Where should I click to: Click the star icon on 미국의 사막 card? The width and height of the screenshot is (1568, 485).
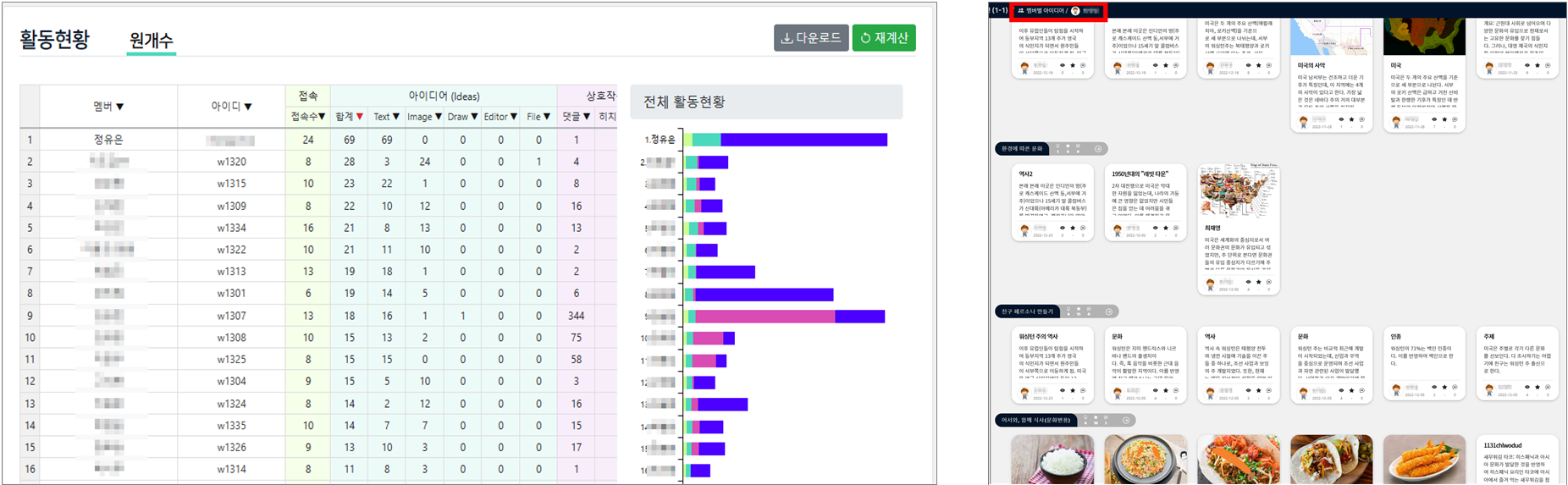(1351, 119)
